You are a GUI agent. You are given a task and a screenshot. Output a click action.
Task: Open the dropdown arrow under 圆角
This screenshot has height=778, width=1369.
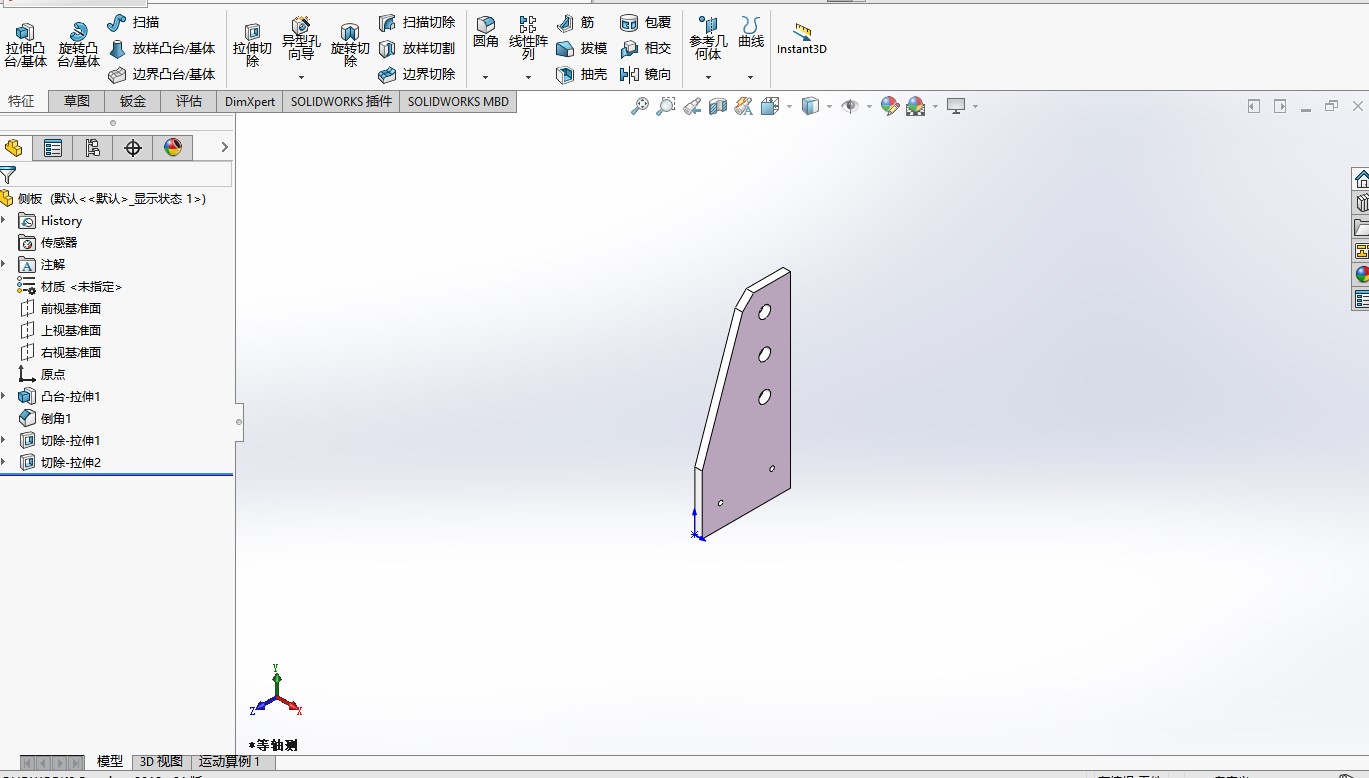(486, 77)
